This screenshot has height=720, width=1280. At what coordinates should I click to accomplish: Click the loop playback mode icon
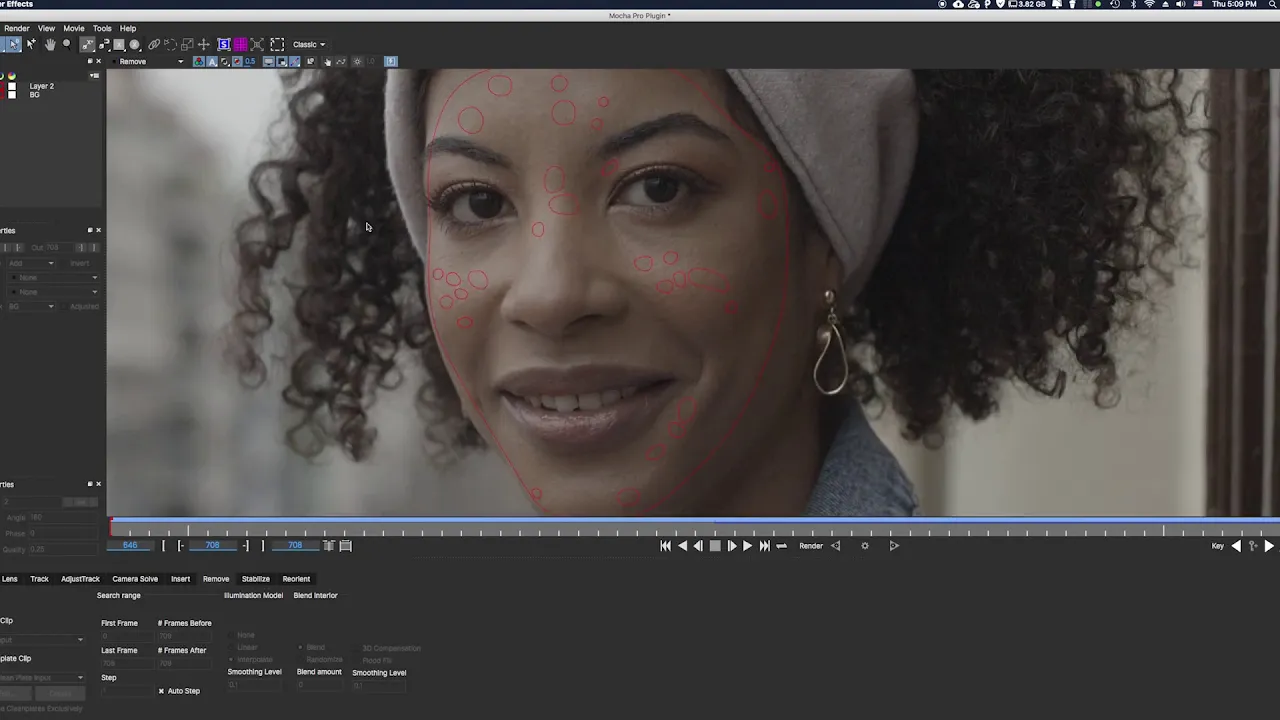tap(782, 546)
